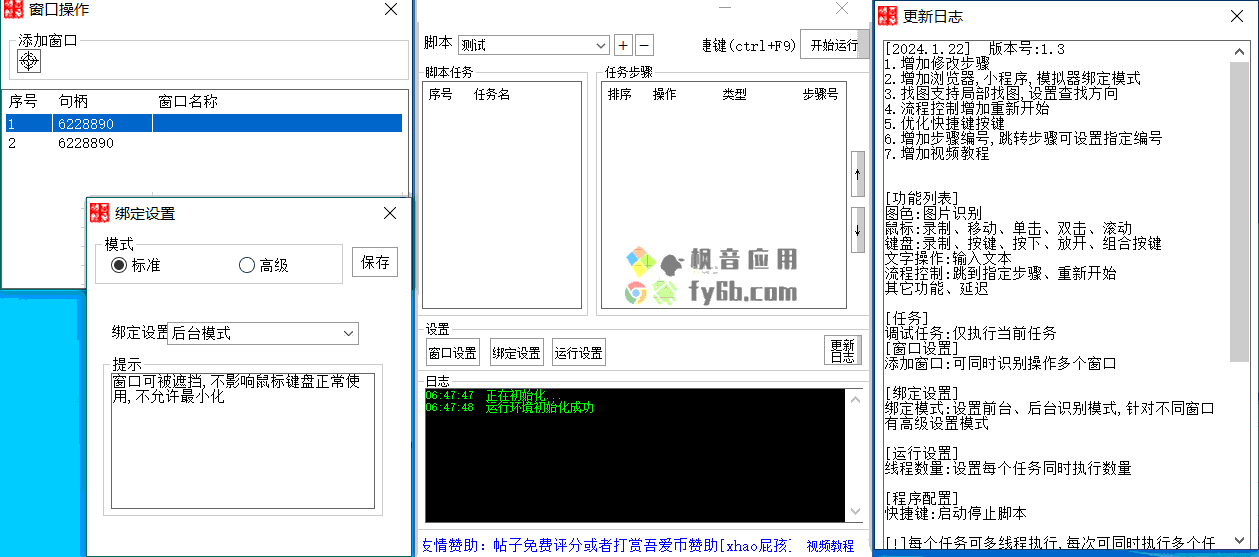Select window row 1 with handle 6228890
Viewport: 1259px width, 557px height.
(x=203, y=123)
